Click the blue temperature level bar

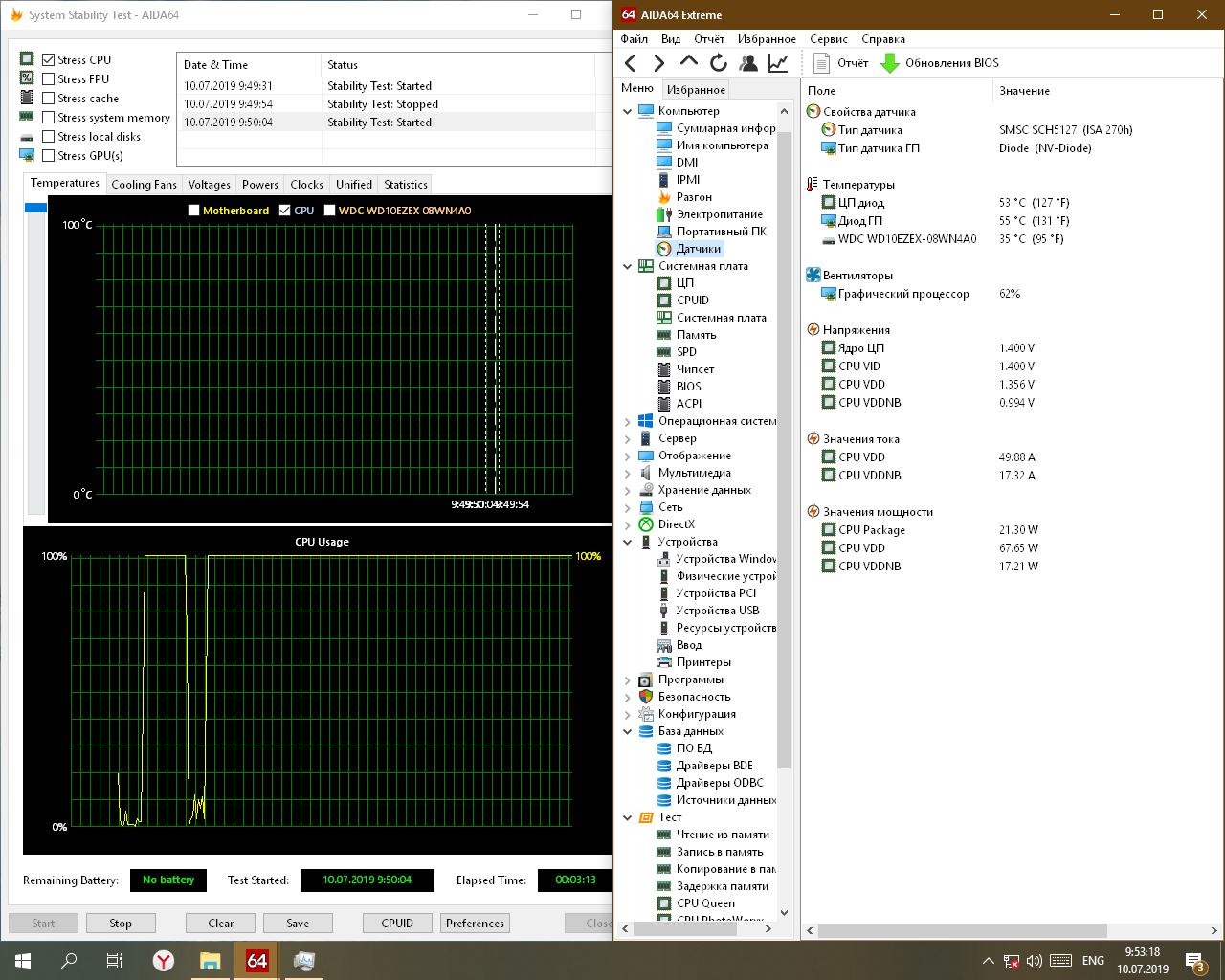pos(35,208)
